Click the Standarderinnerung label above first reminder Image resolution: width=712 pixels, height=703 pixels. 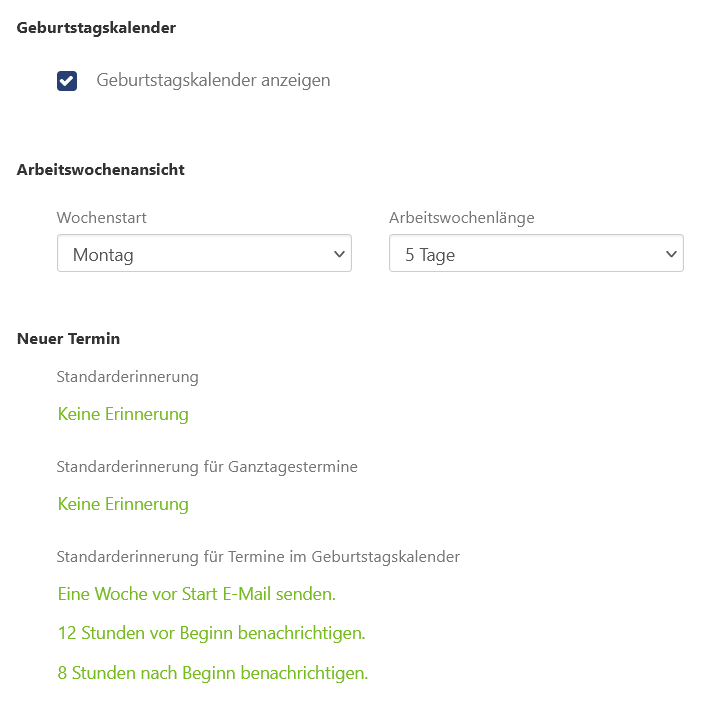pyautogui.click(x=128, y=377)
